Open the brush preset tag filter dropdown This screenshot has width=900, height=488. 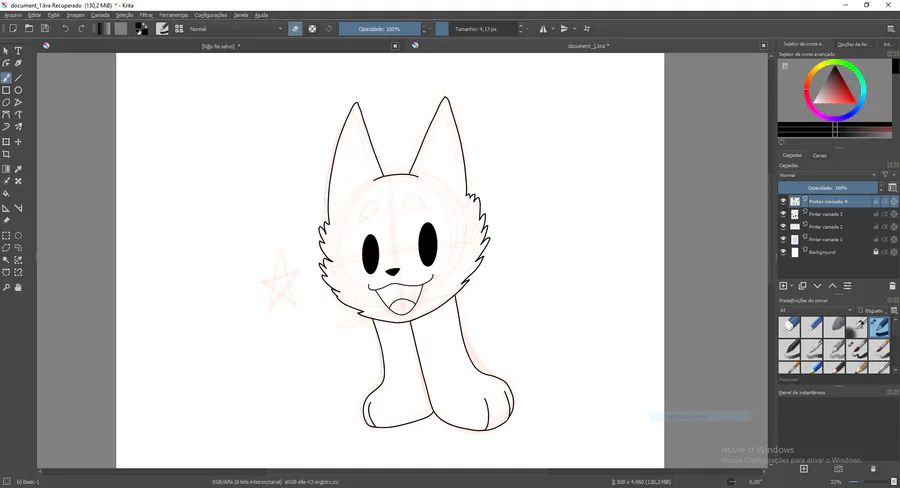[815, 311]
